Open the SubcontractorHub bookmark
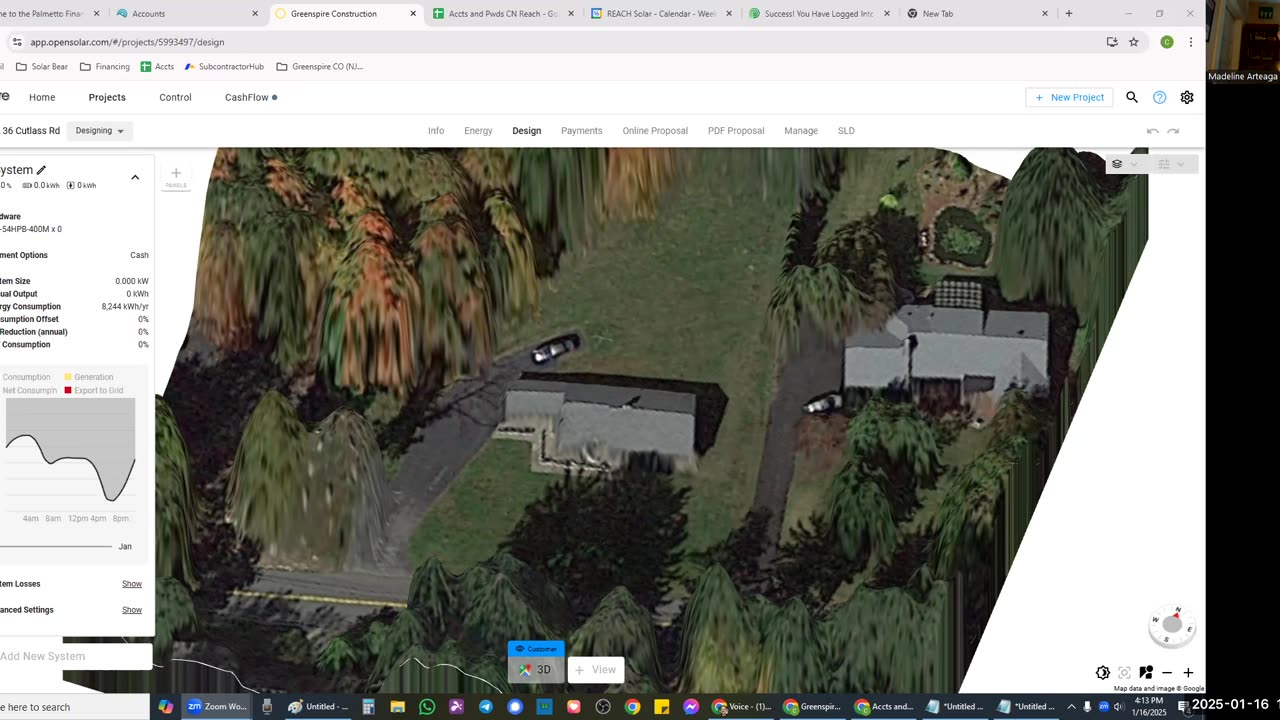 pos(224,67)
